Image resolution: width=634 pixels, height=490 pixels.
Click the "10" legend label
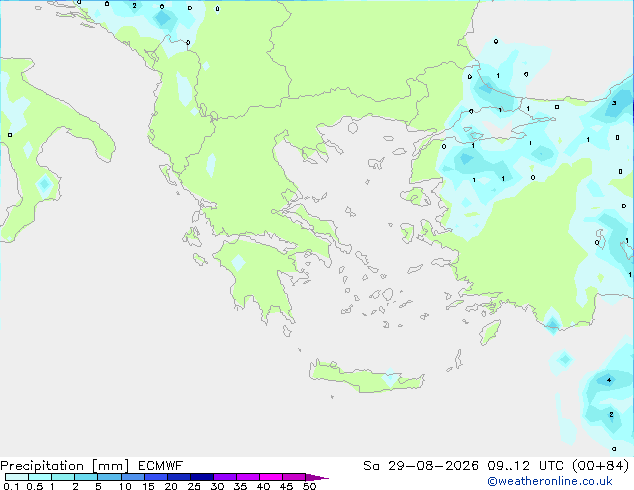click(x=125, y=486)
